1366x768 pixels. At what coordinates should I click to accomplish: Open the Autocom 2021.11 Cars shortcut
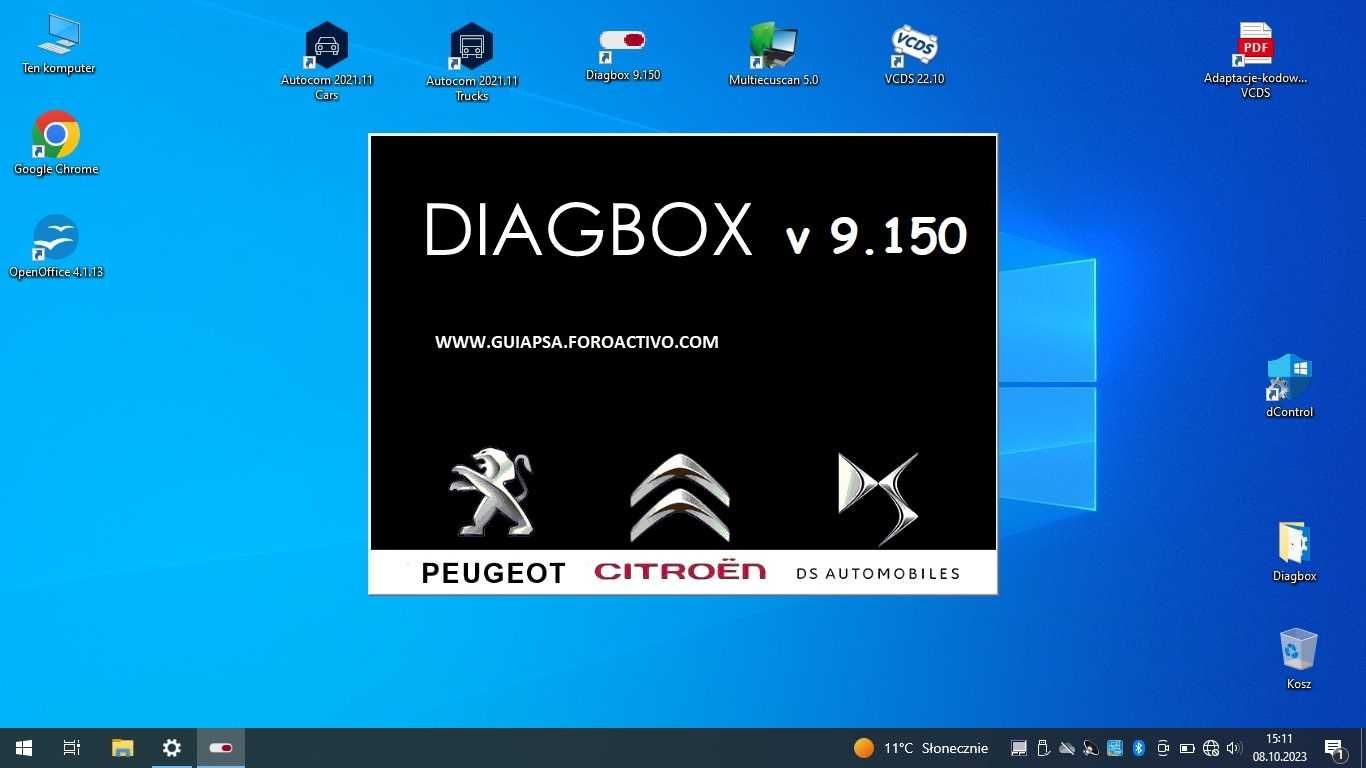tap(327, 62)
